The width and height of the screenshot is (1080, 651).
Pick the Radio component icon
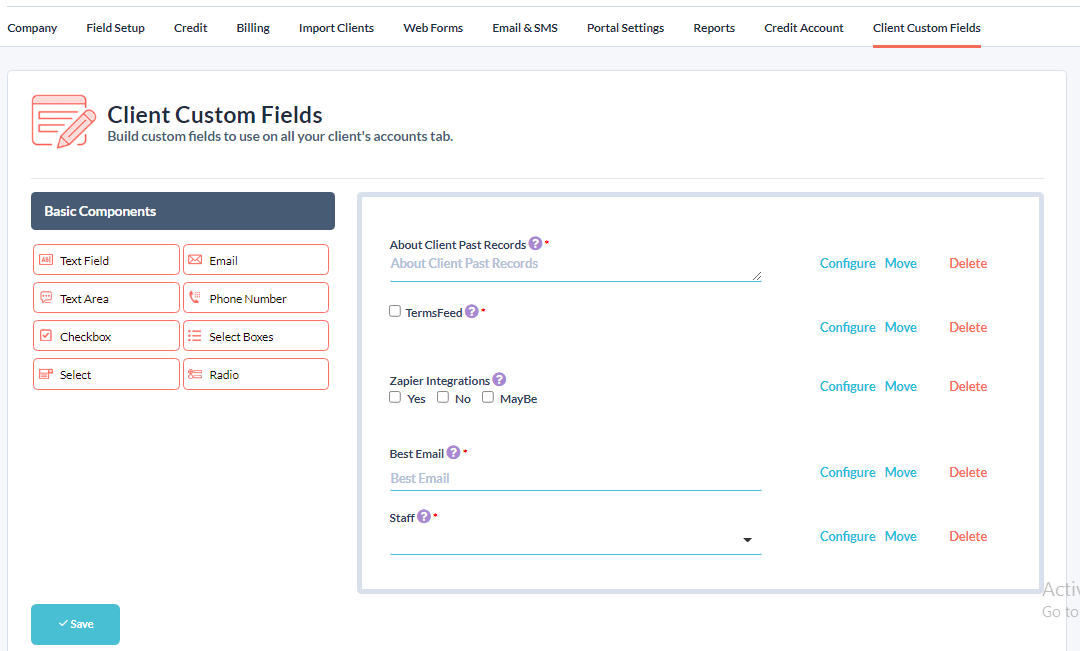tap(195, 374)
